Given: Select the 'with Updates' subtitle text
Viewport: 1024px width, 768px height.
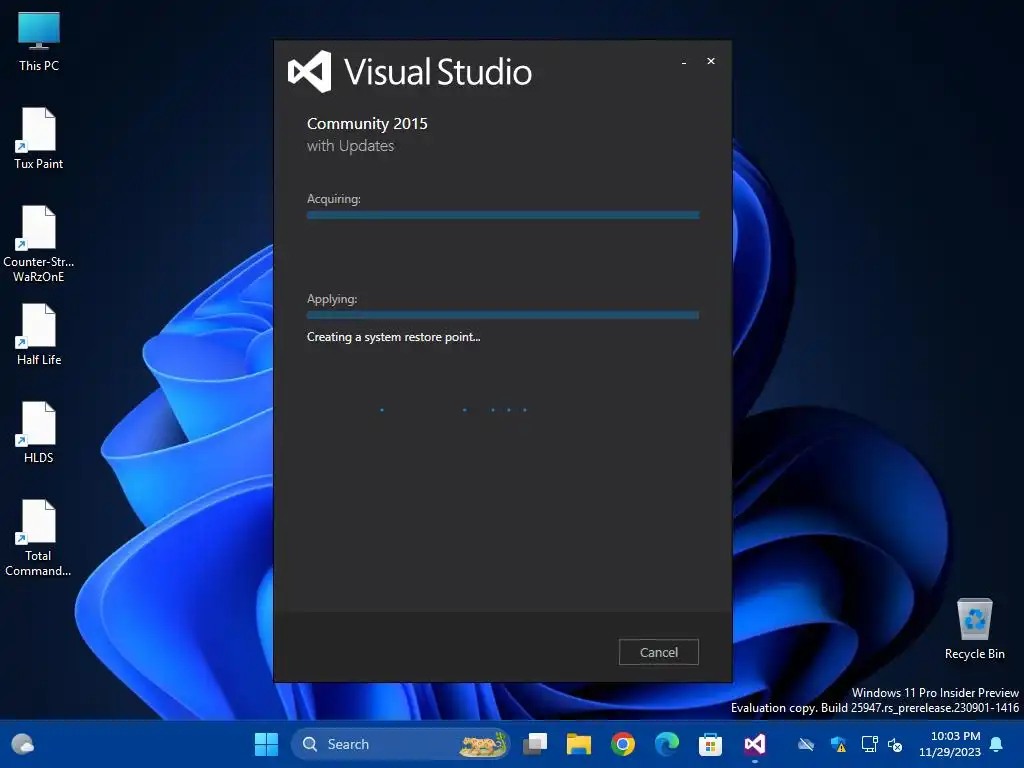Looking at the screenshot, I should click(x=351, y=146).
